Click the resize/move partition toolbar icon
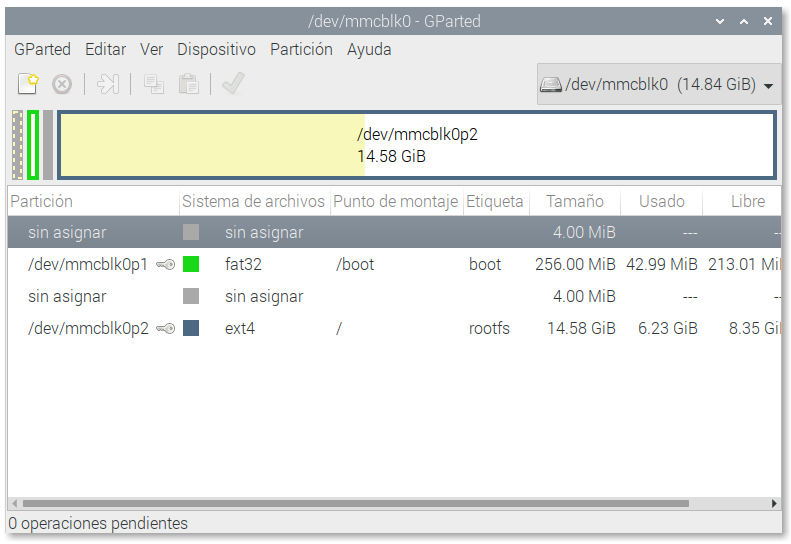Image resolution: width=791 pixels, height=544 pixels. [x=108, y=85]
